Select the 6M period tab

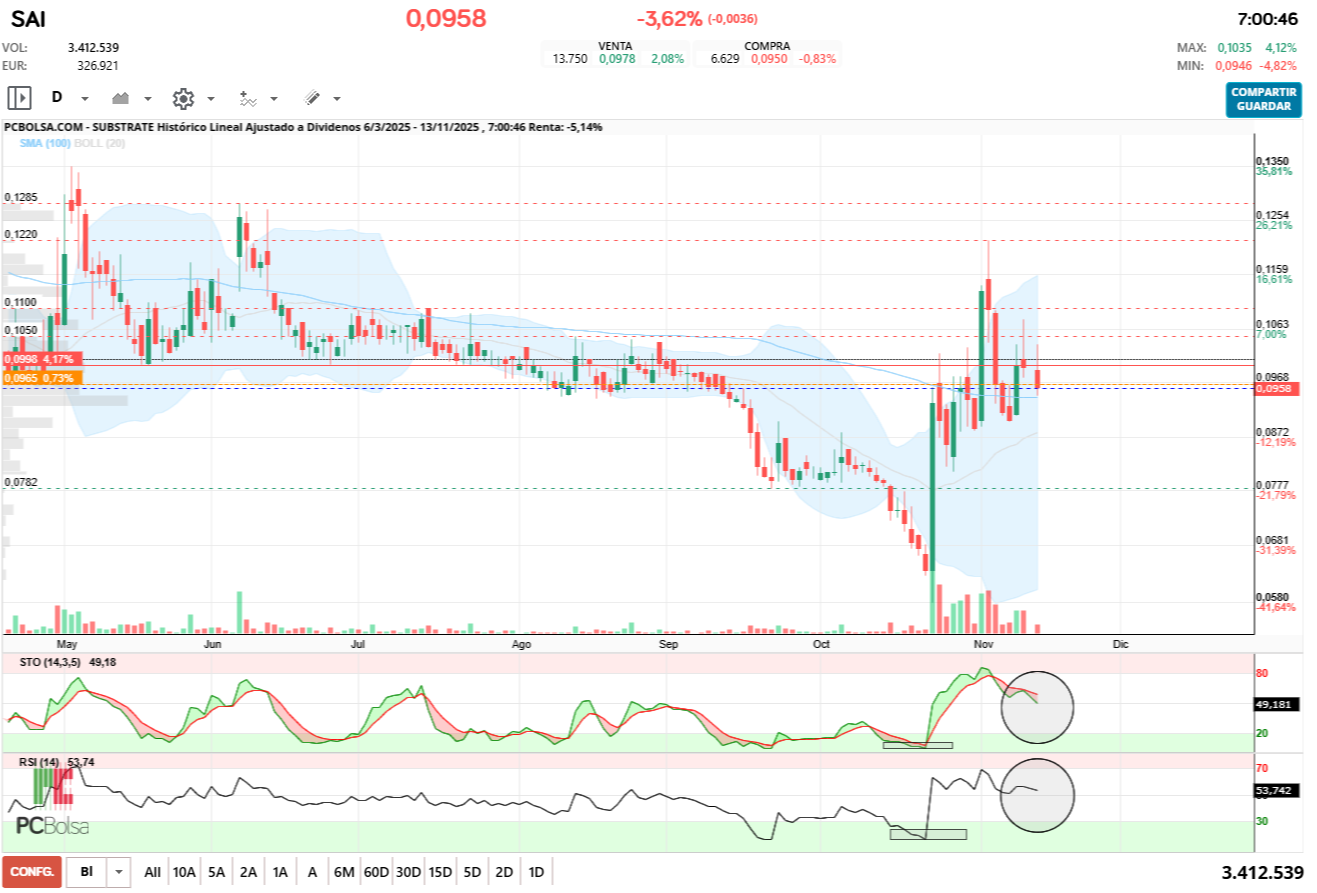[344, 871]
